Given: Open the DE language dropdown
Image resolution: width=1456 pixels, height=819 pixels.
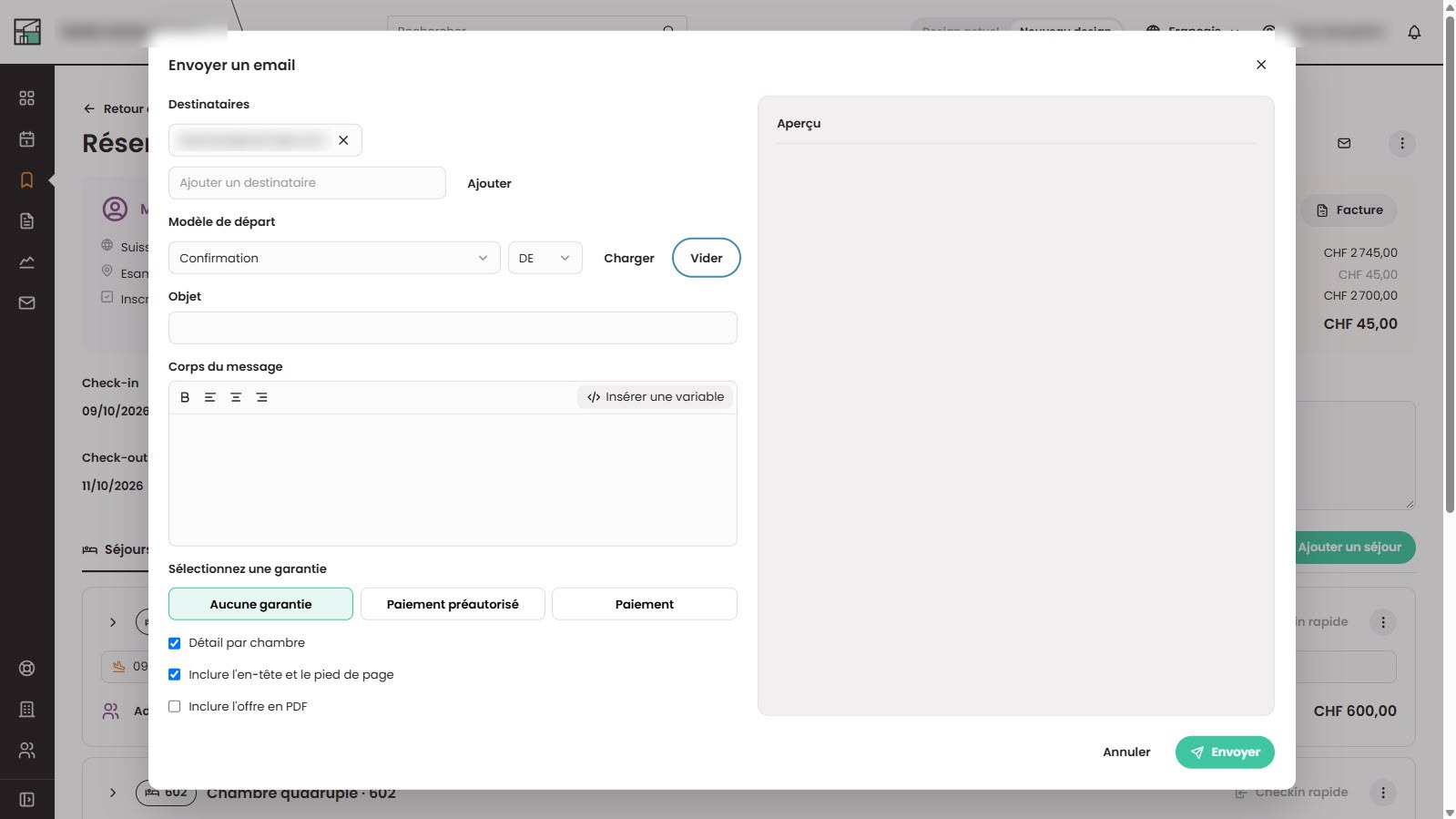Looking at the screenshot, I should (x=545, y=258).
